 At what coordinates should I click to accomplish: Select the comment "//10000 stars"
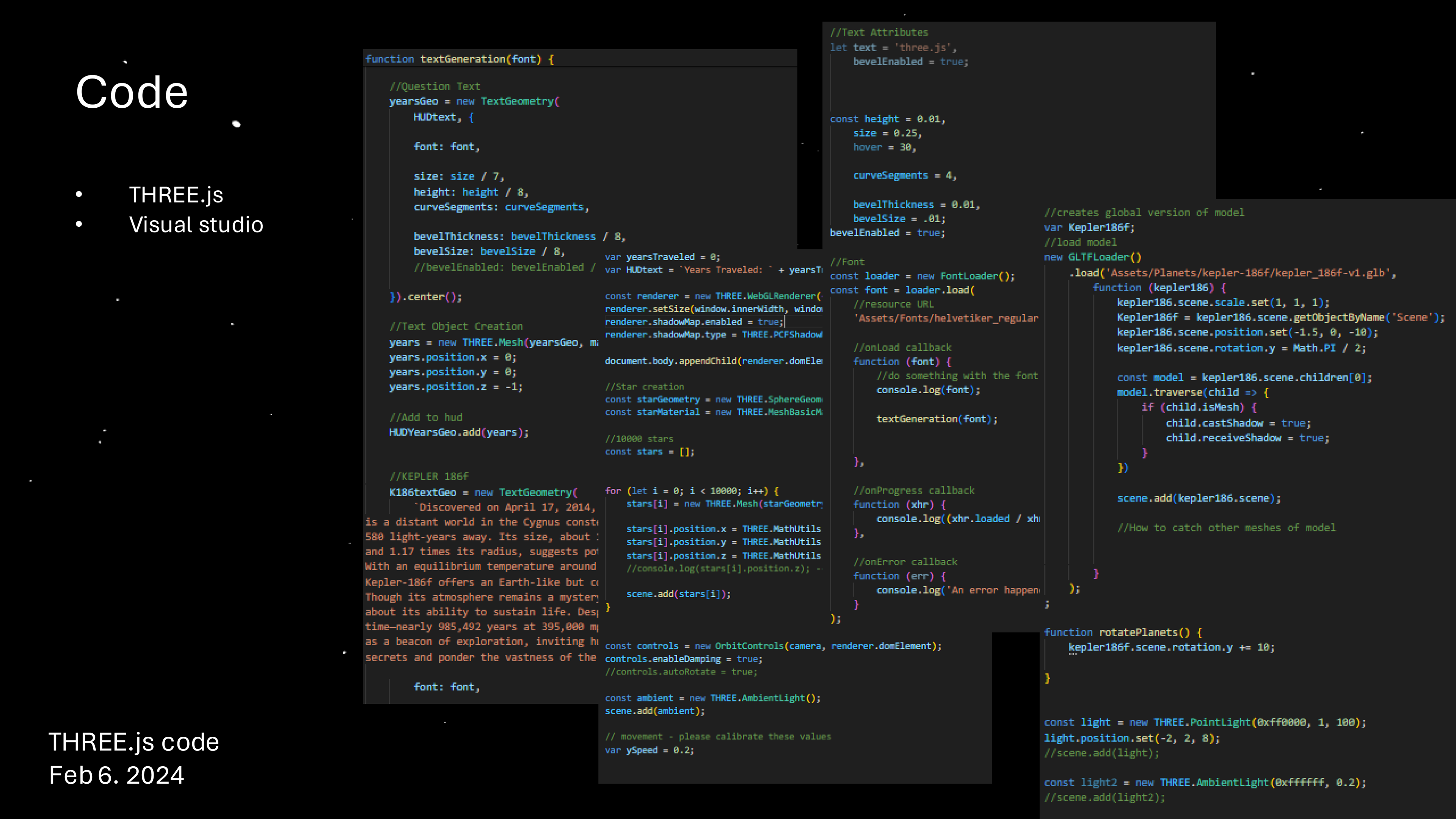coord(639,439)
